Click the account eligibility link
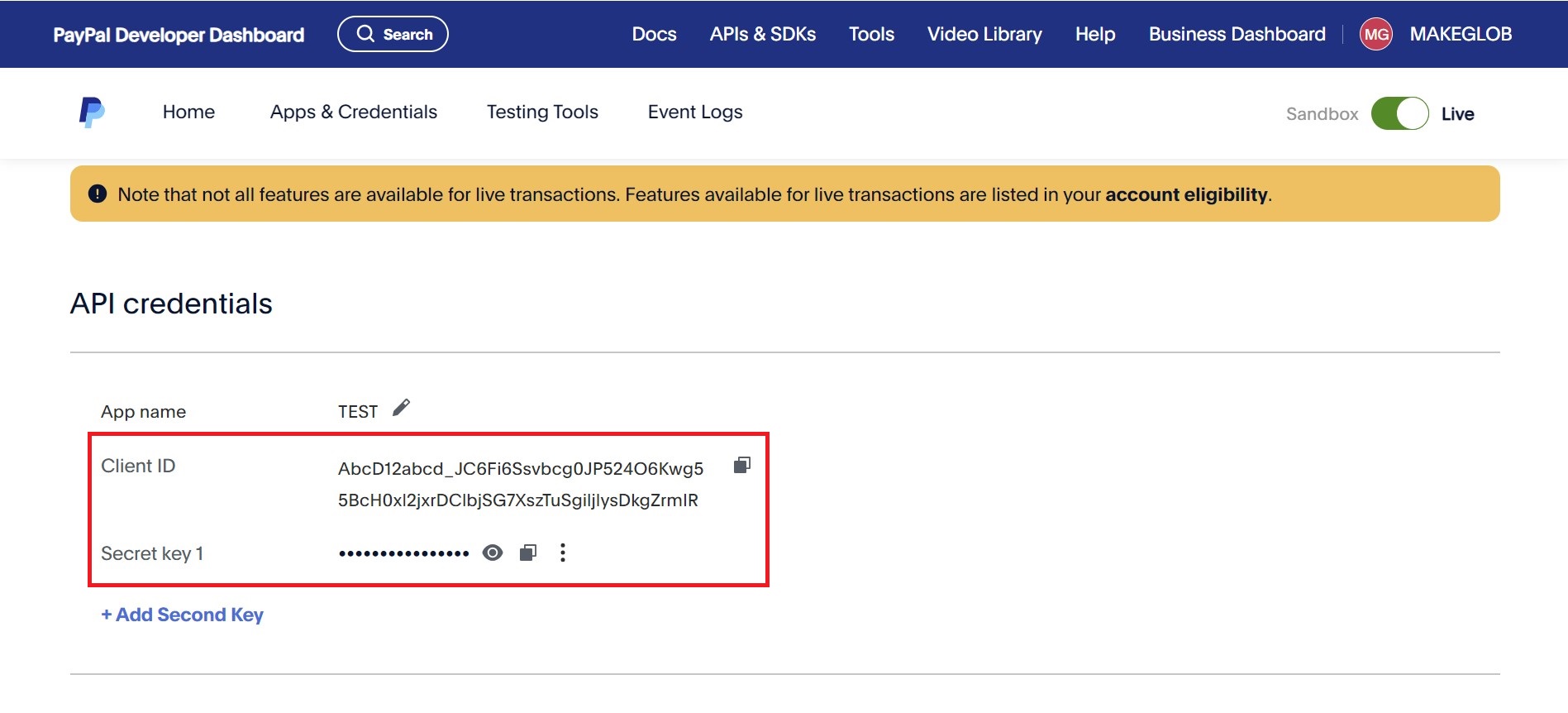This screenshot has height=713, width=1568. click(x=1186, y=194)
